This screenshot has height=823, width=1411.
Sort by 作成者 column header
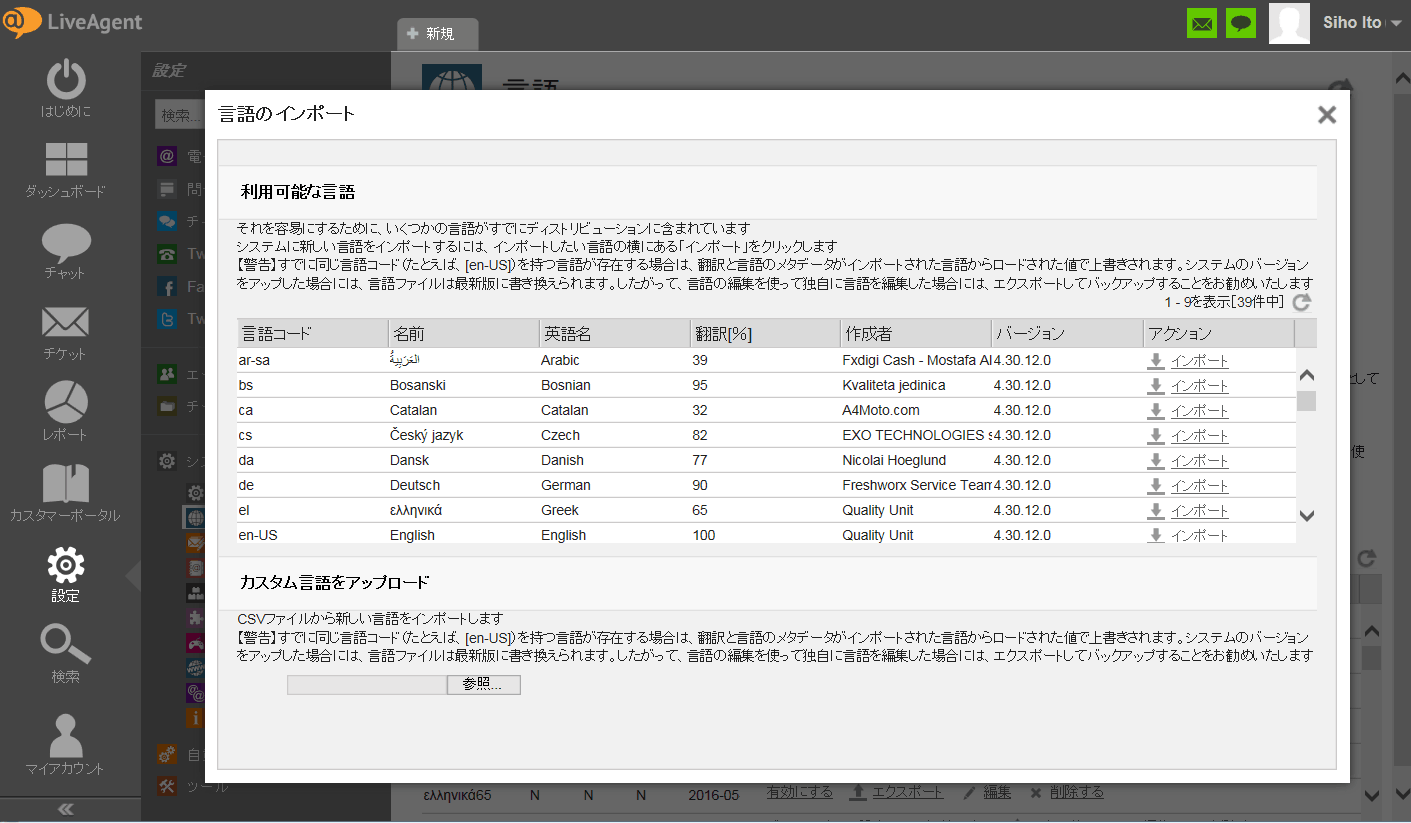click(x=917, y=333)
